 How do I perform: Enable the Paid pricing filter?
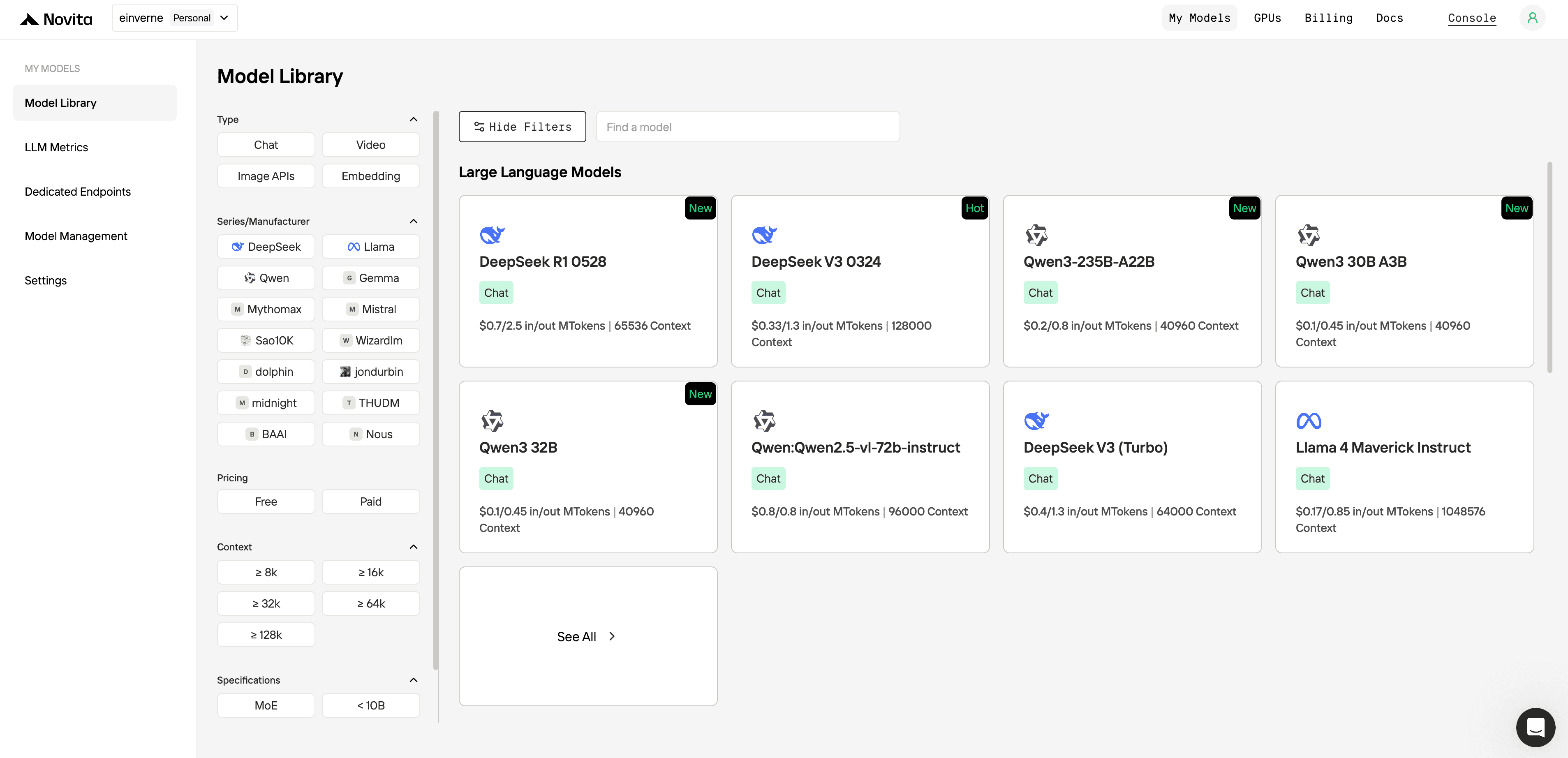point(371,501)
